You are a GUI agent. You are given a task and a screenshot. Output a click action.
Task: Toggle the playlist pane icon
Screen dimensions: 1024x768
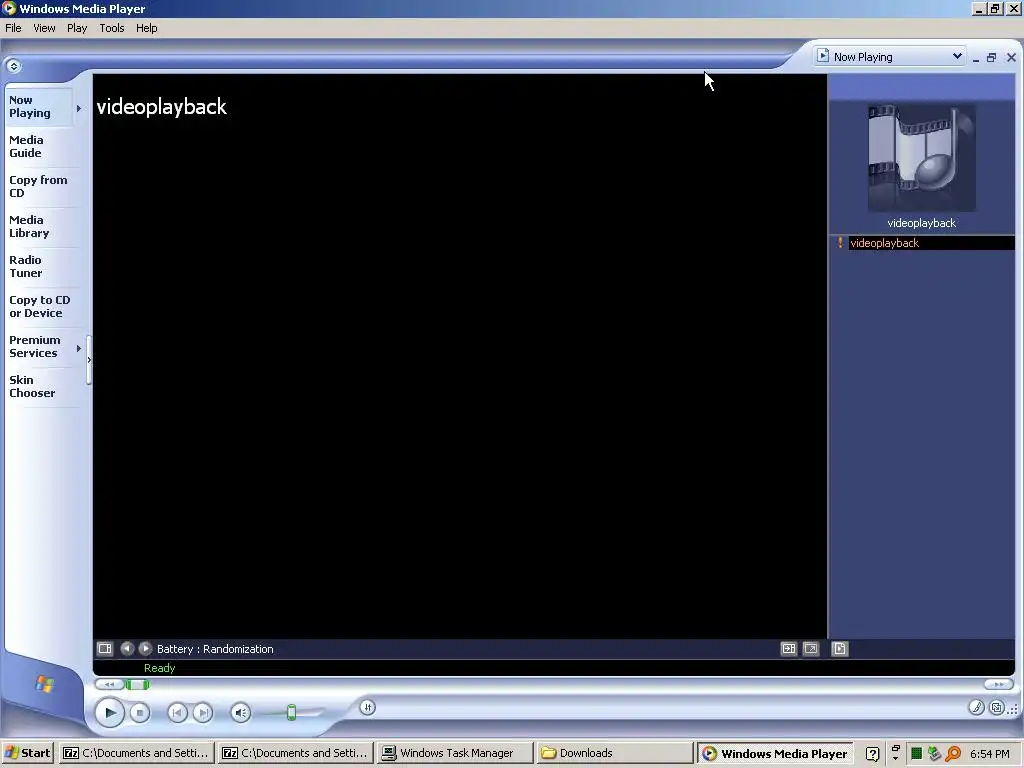click(x=840, y=648)
